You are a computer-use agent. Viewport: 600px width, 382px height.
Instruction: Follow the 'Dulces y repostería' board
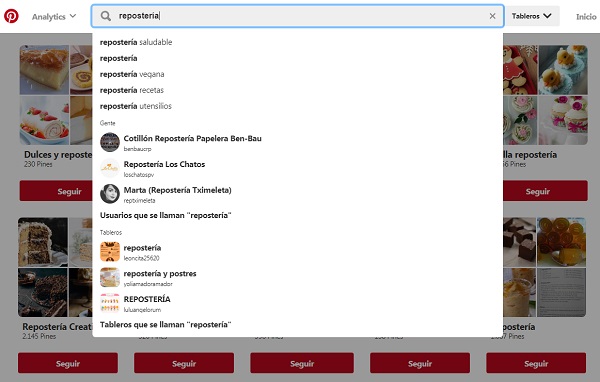(x=56, y=191)
